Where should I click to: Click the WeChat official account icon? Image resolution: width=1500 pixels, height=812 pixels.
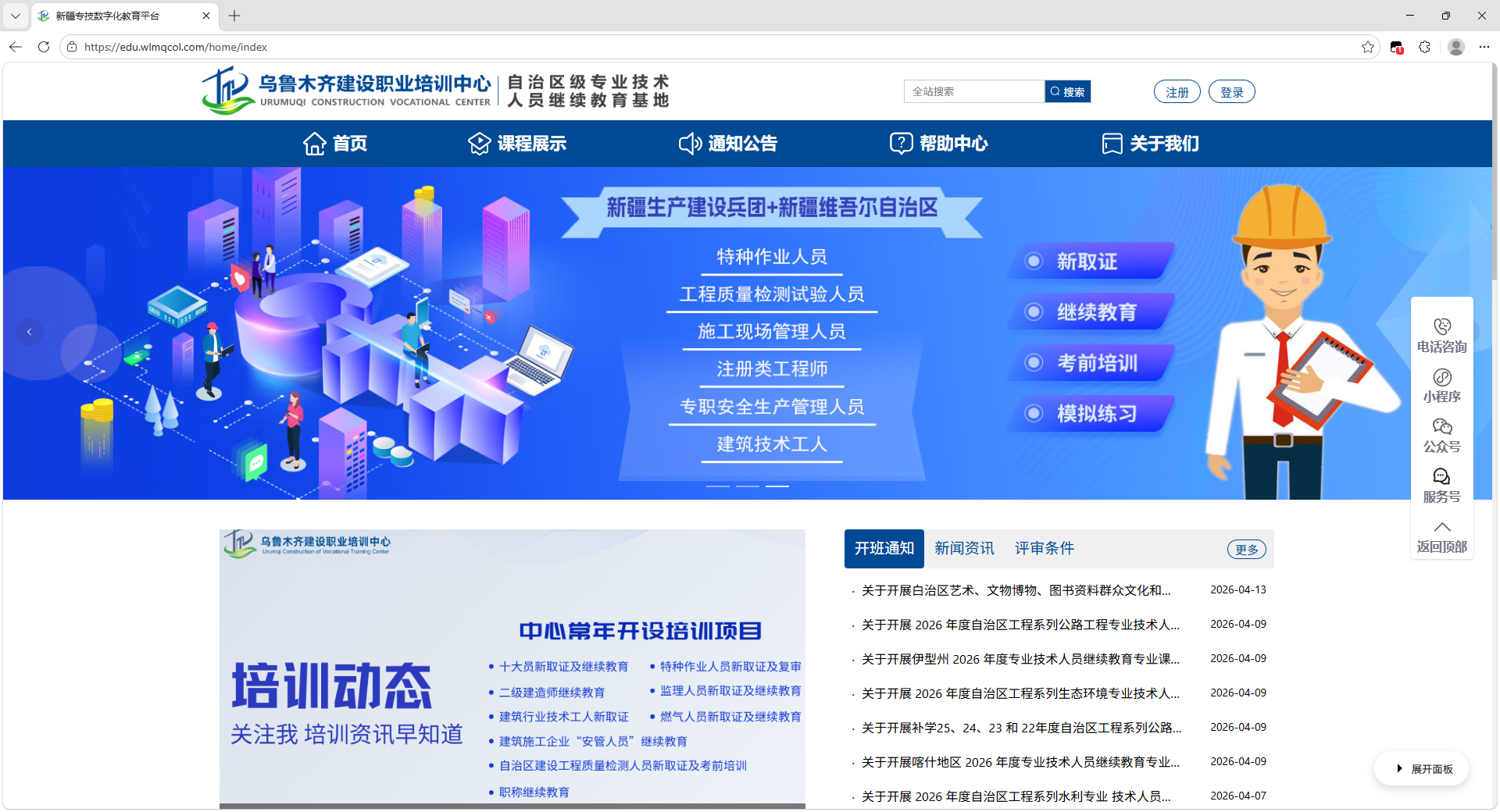point(1441,427)
